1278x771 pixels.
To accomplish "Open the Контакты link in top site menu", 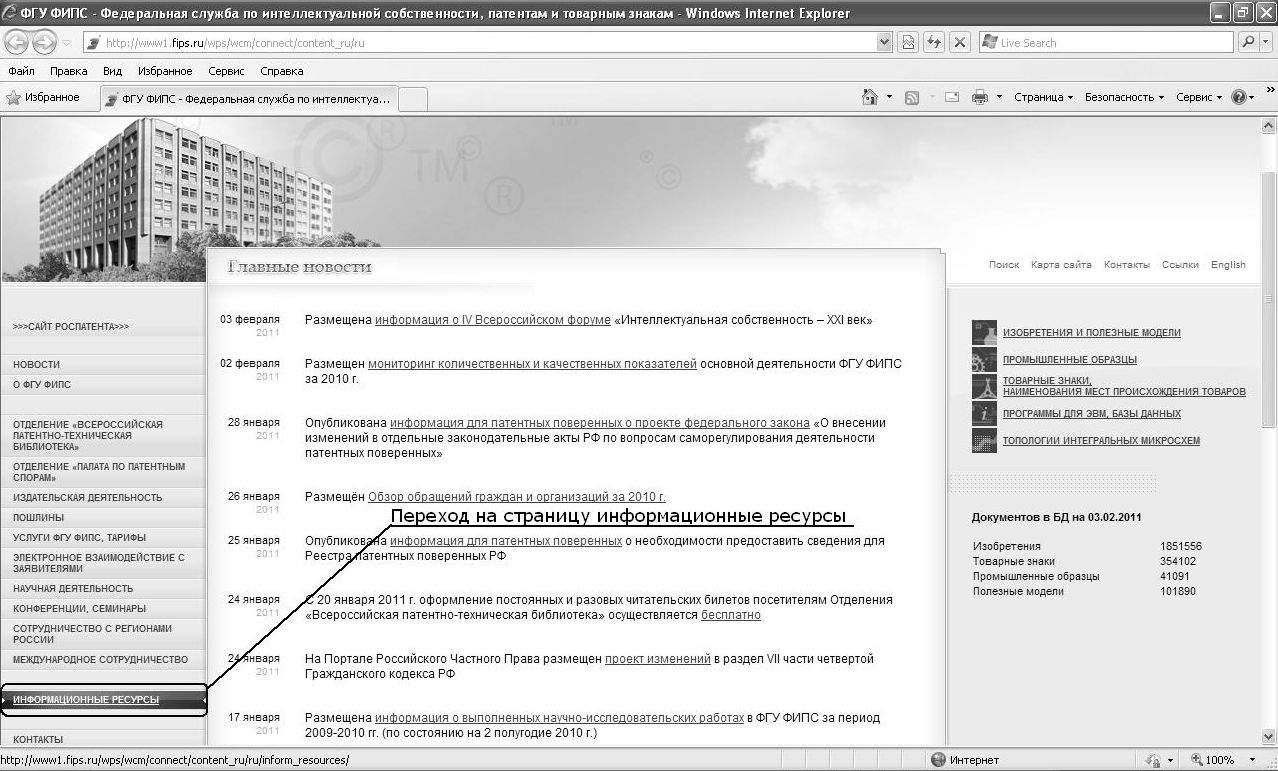I will 1127,265.
